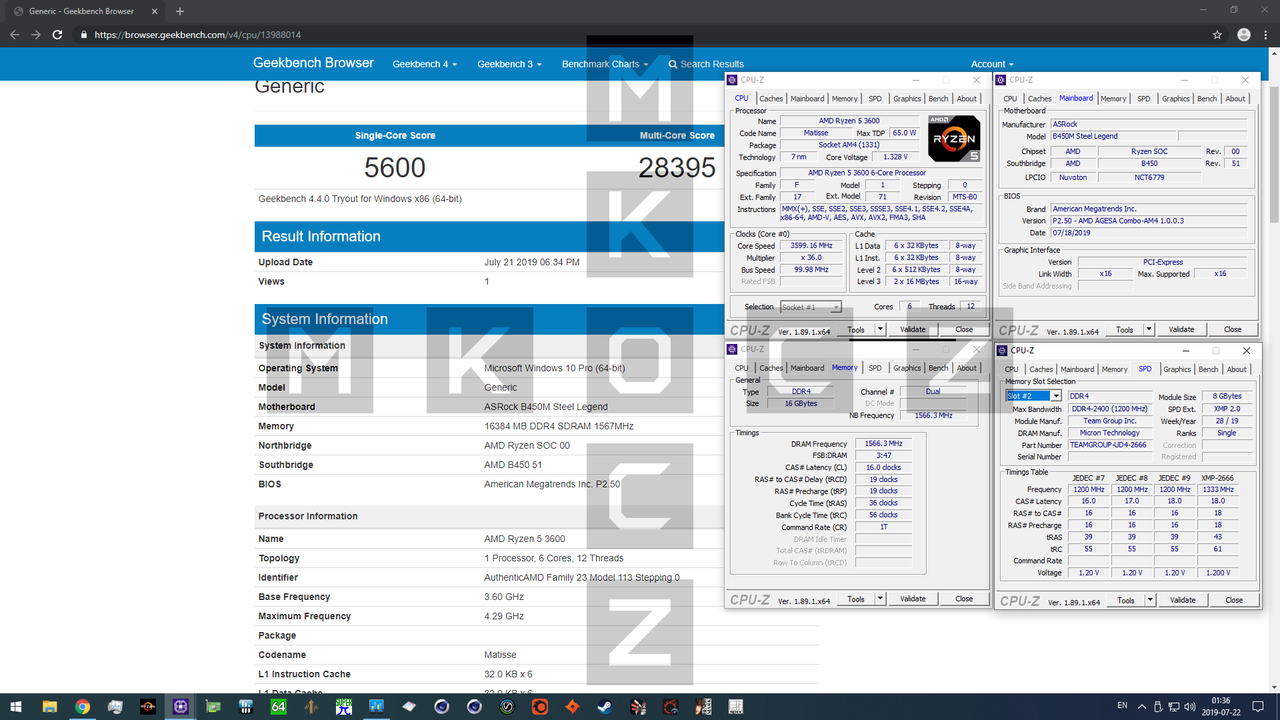Click Close in the Memory tab window
The width and height of the screenshot is (1280, 720).
pos(964,599)
